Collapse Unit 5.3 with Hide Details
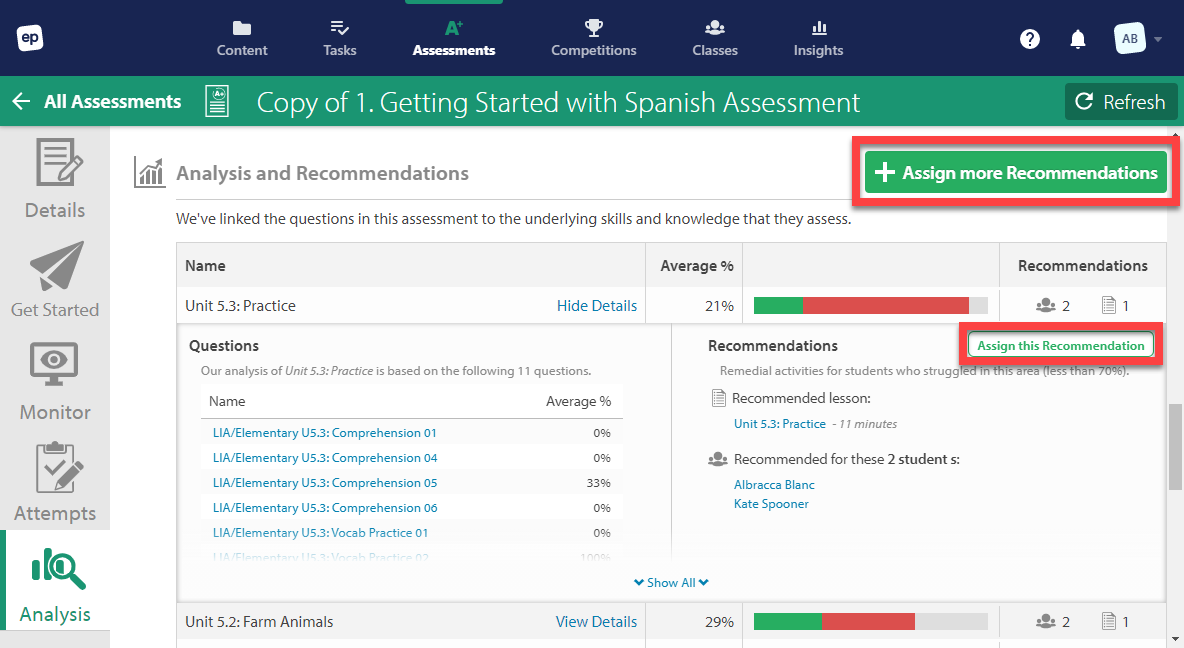 click(x=597, y=306)
